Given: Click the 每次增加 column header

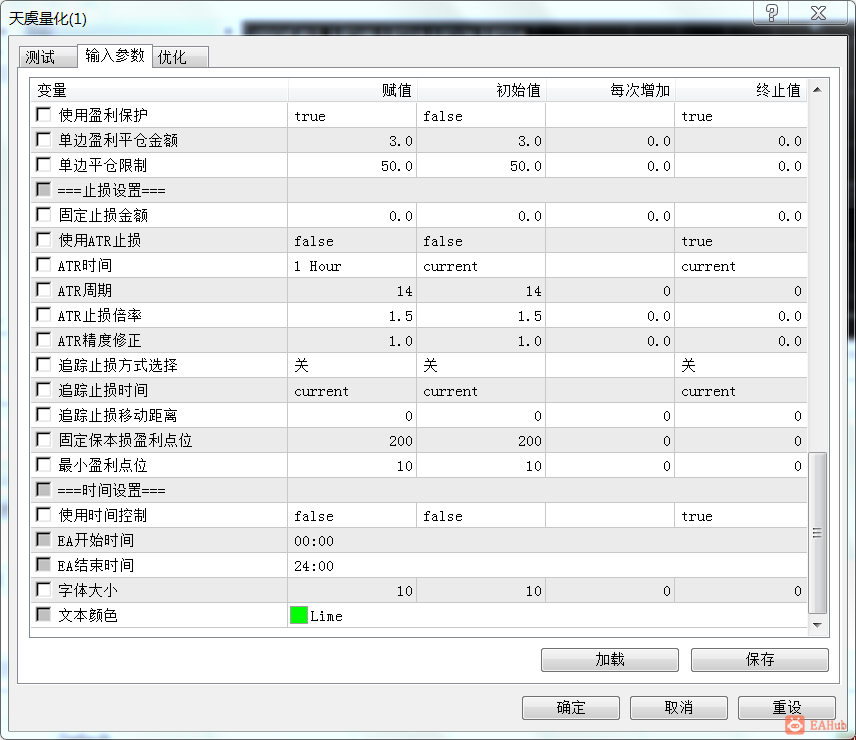Looking at the screenshot, I should pos(610,90).
